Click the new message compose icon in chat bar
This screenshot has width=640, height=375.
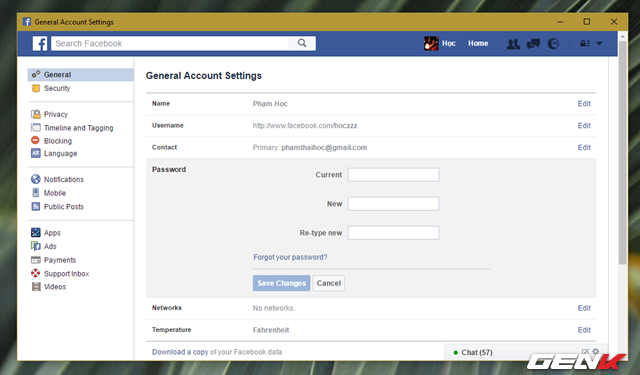pos(585,352)
